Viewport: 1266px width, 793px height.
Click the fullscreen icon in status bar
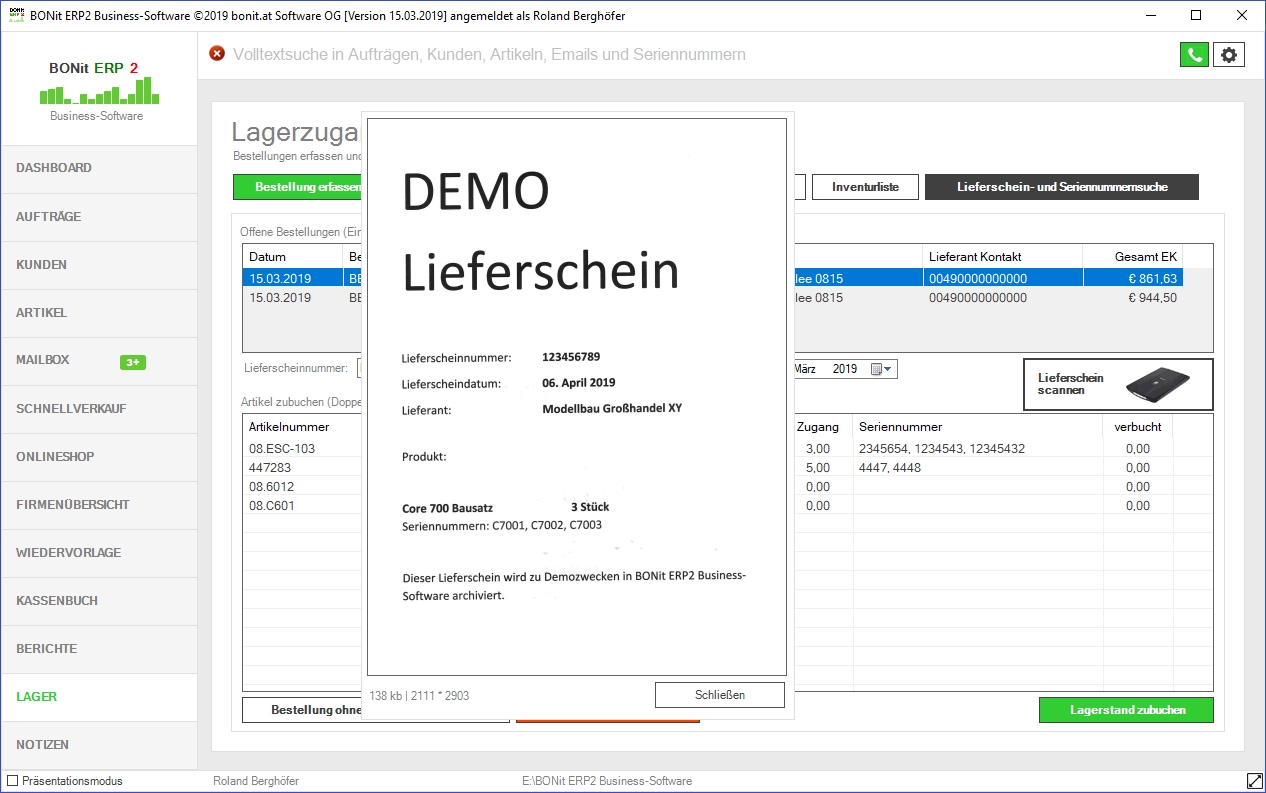[x=1254, y=781]
